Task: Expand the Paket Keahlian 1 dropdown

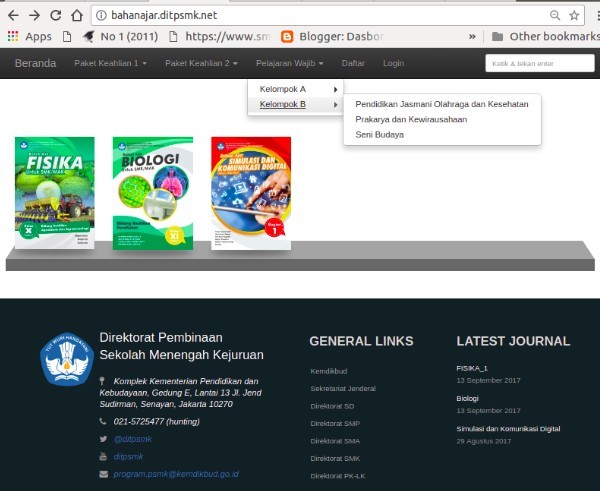Action: point(111,63)
